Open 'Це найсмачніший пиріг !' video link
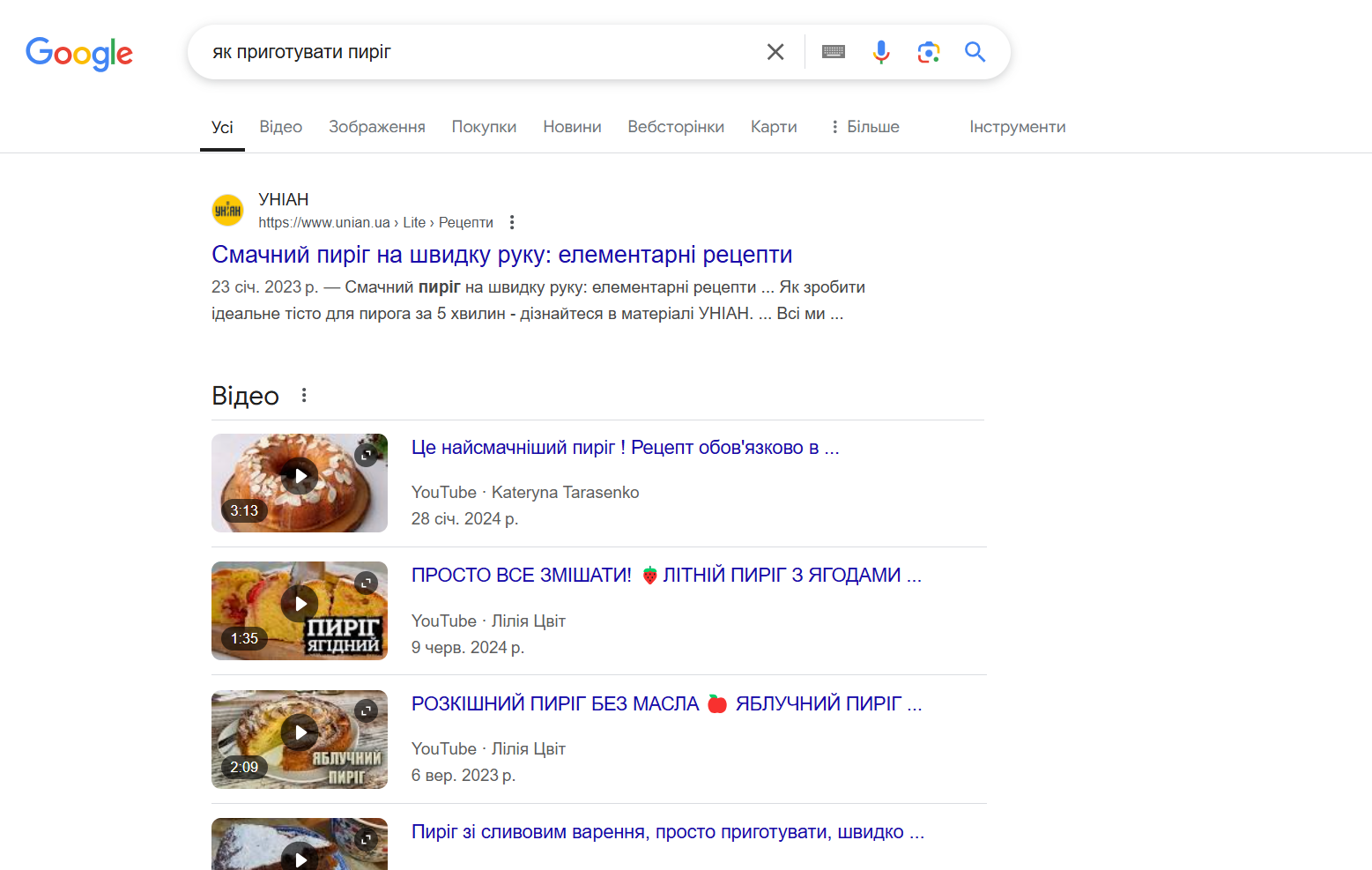Image resolution: width=1372 pixels, height=870 pixels. coord(626,448)
